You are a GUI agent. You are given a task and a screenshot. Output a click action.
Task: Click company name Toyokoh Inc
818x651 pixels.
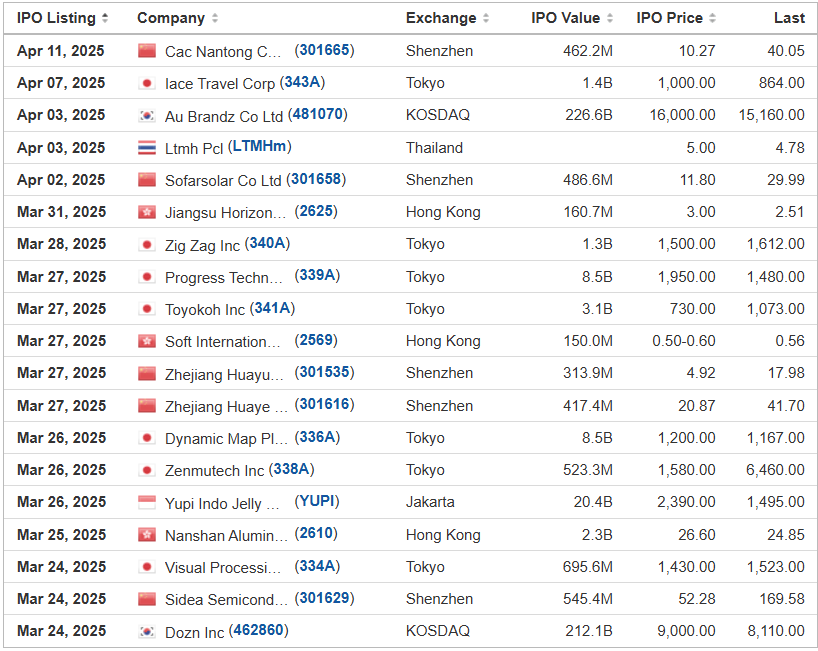click(x=204, y=310)
